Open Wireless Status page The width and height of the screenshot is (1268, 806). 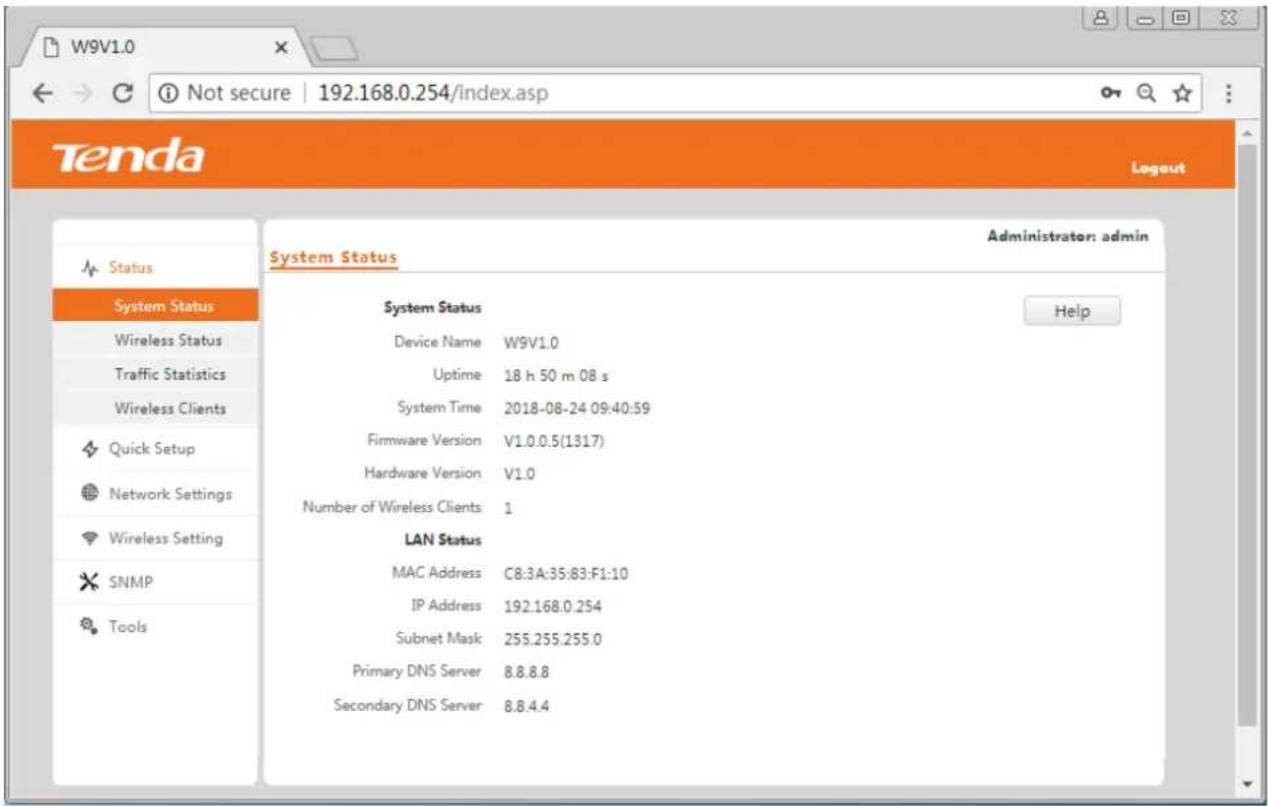pyautogui.click(x=155, y=340)
